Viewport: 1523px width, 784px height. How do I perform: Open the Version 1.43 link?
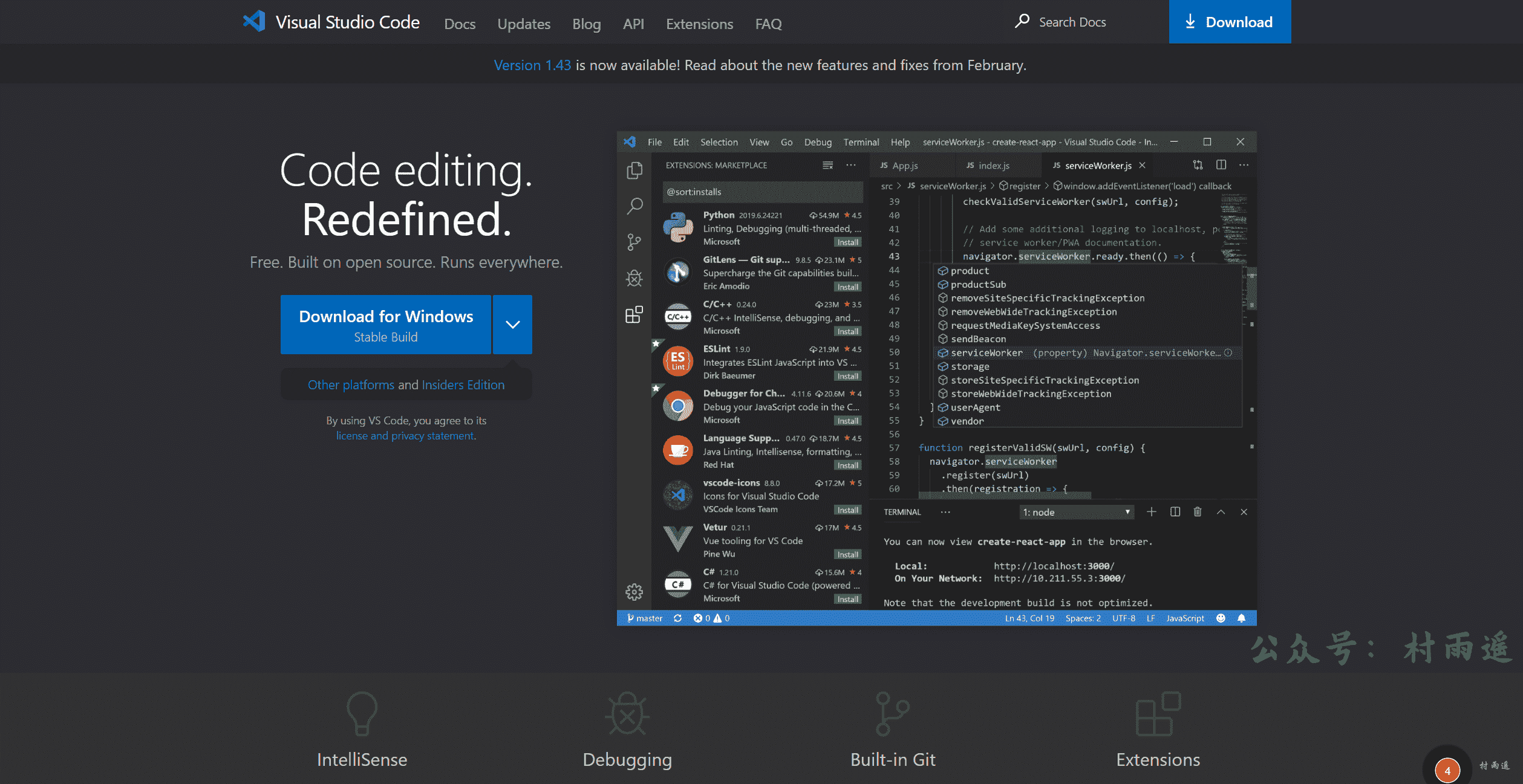532,65
